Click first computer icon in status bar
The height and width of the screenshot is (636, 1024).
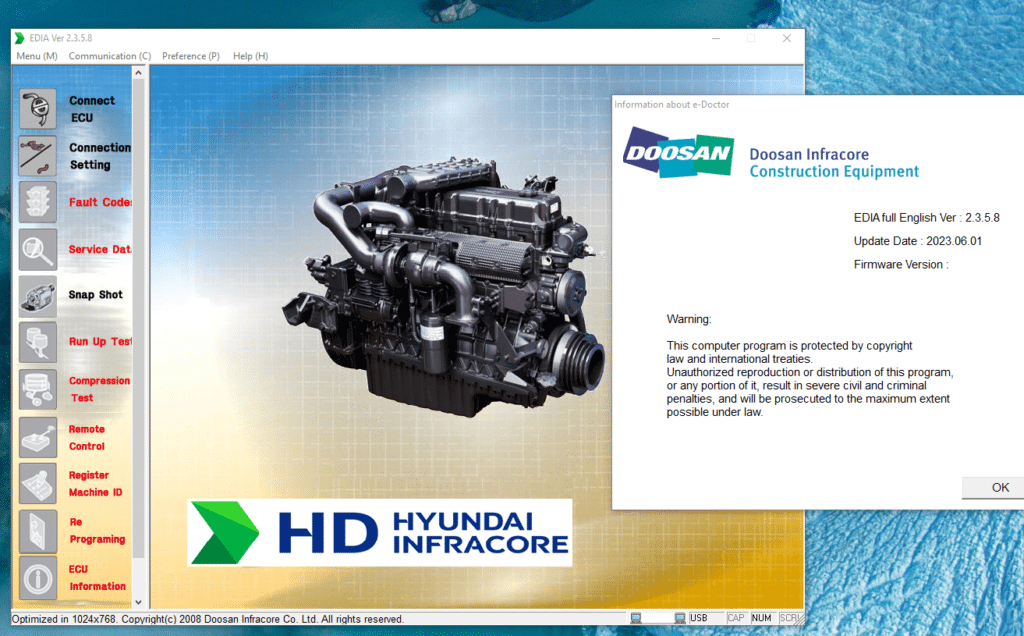636,618
